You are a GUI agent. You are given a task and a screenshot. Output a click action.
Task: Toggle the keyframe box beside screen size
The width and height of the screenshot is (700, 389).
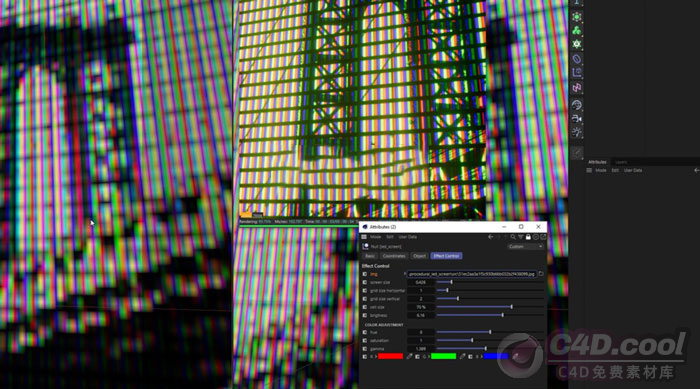coord(365,282)
